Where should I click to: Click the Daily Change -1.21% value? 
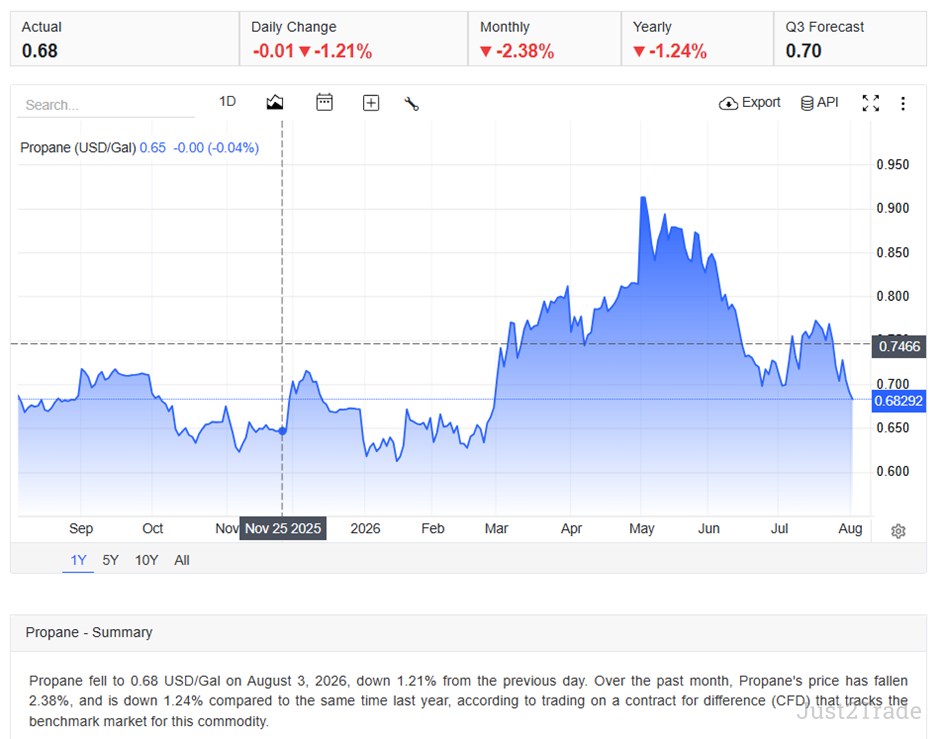pos(343,51)
